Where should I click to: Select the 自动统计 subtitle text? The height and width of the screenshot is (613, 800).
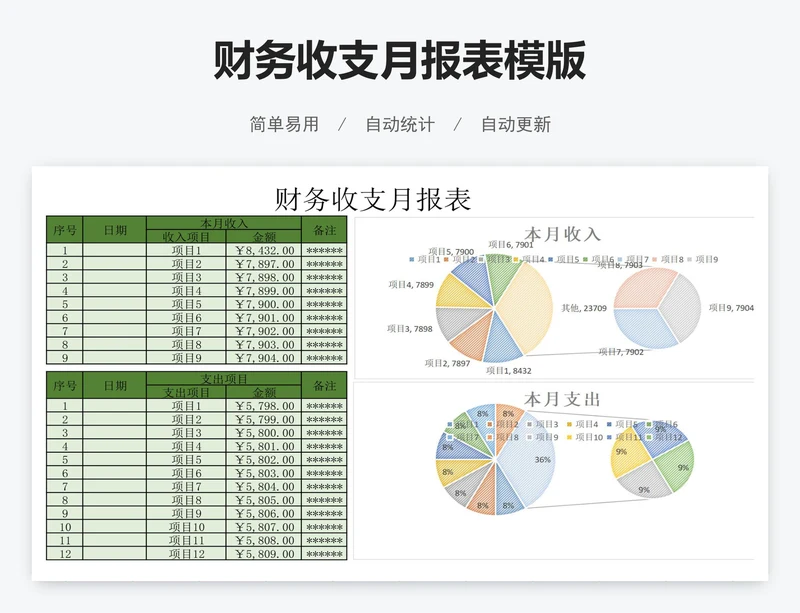pyautogui.click(x=400, y=125)
